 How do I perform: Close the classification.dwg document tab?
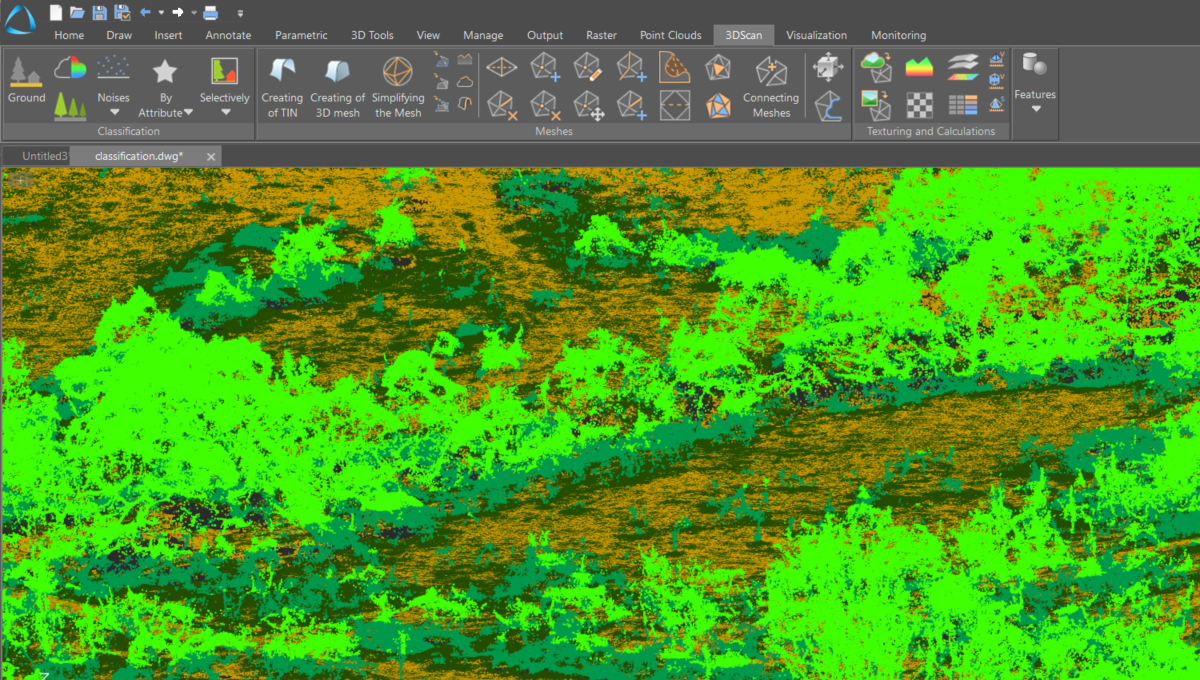[x=211, y=157]
